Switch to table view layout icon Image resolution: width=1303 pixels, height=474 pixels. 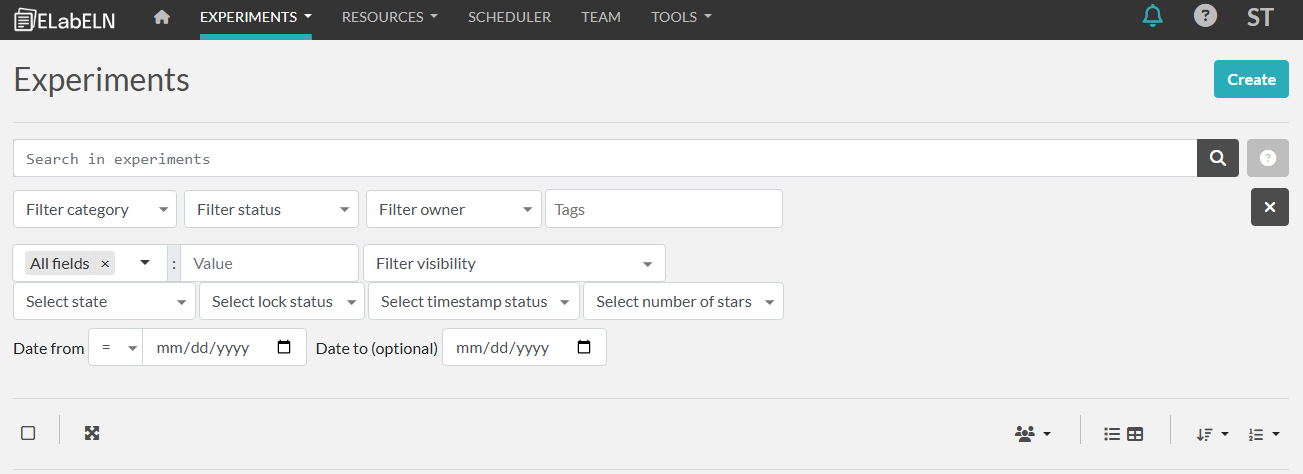click(1135, 434)
